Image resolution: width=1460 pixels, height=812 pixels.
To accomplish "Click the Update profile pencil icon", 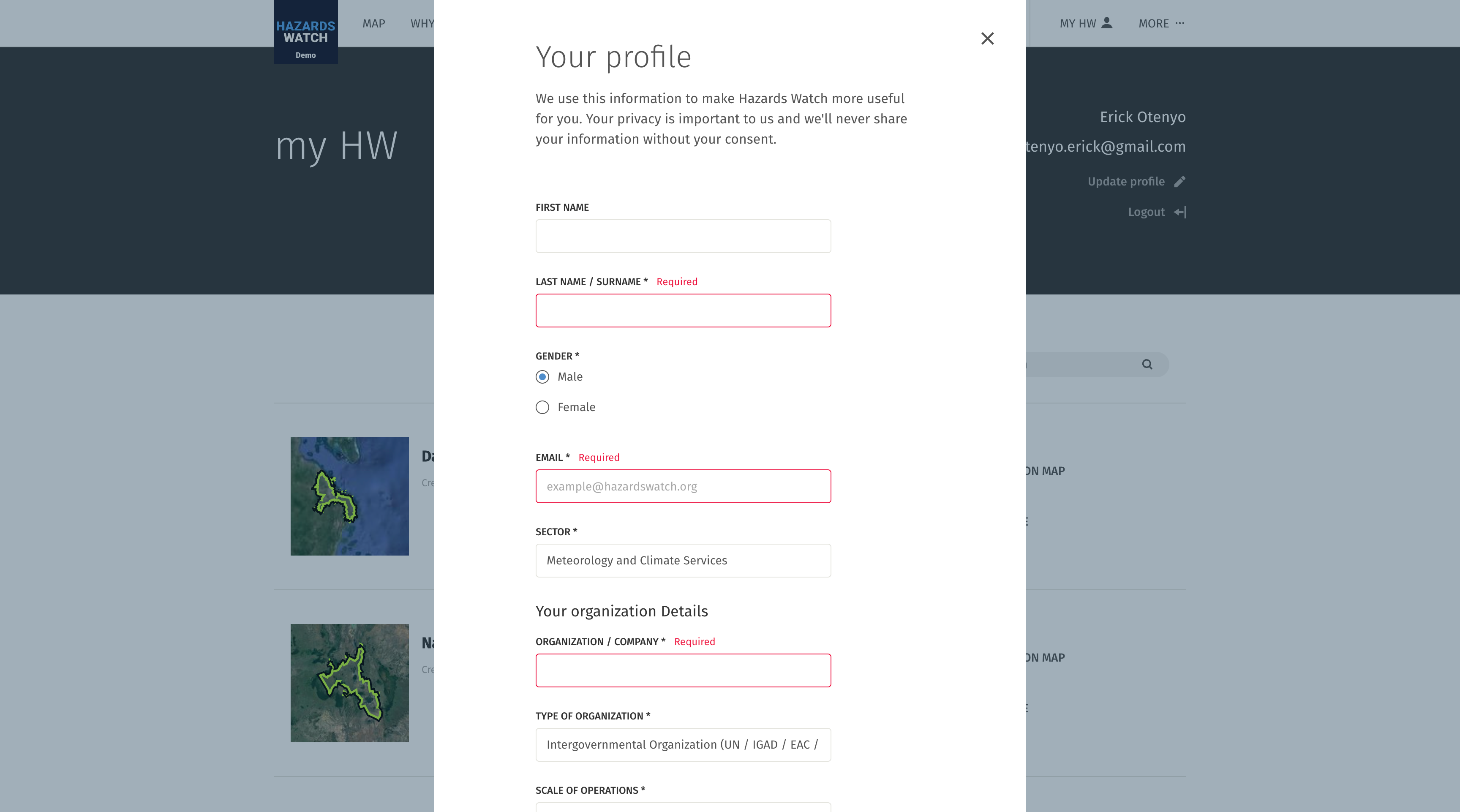I will (1179, 181).
